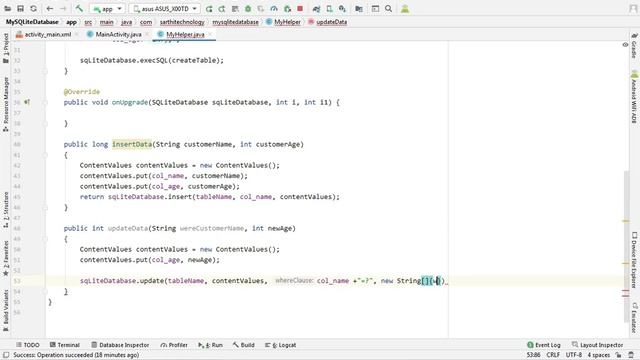Toggle the read-only lock icon in status bar

pyautogui.click(x=618, y=355)
